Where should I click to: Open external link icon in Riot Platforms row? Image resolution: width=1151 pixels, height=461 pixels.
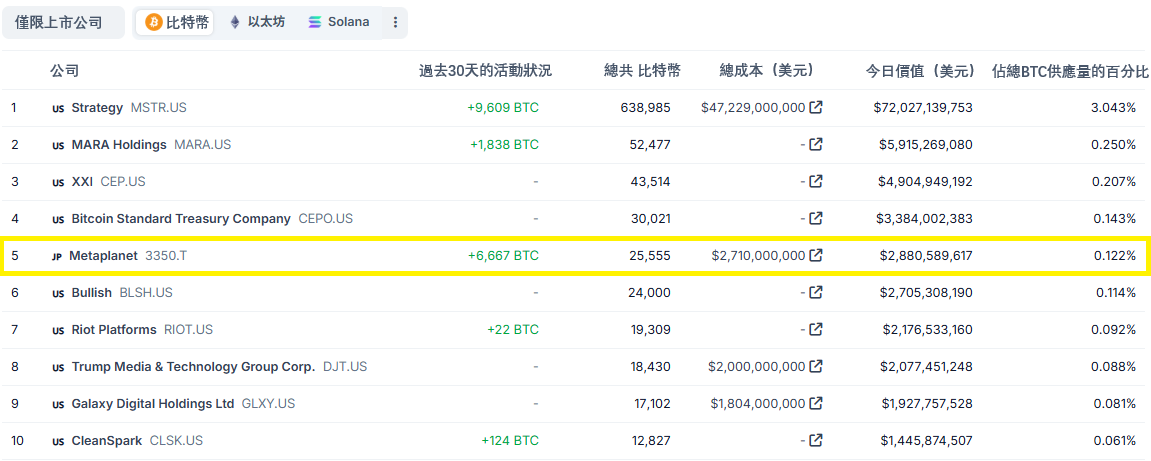(x=816, y=330)
